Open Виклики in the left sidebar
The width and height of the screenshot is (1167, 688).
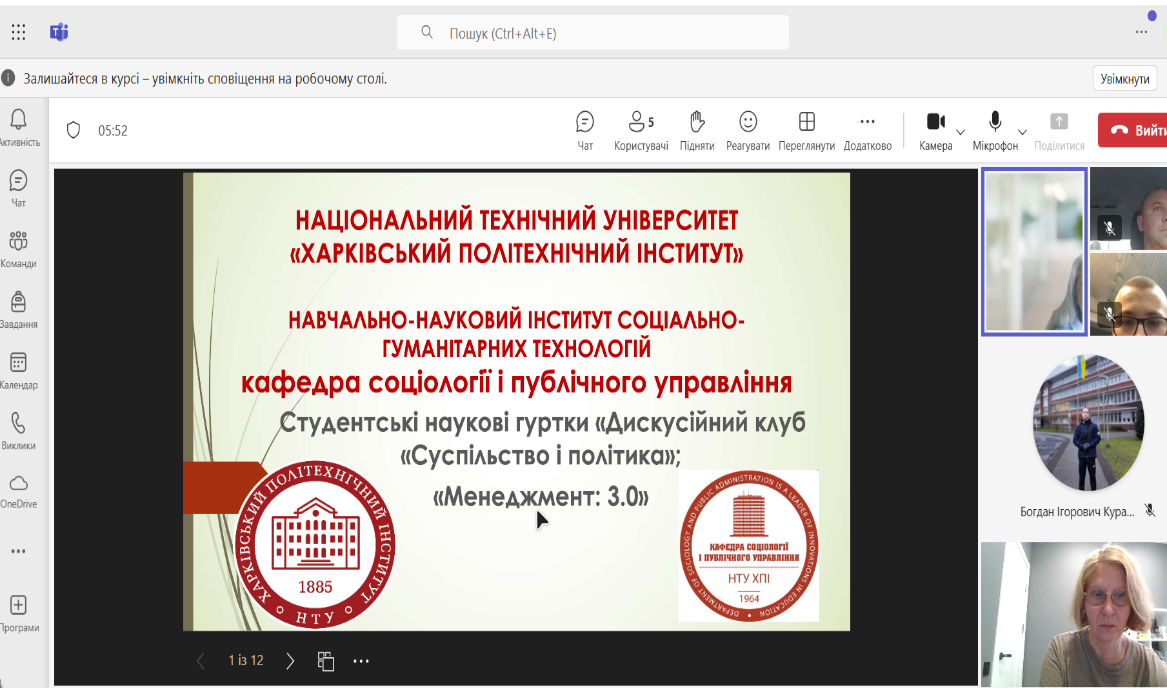click(x=19, y=430)
